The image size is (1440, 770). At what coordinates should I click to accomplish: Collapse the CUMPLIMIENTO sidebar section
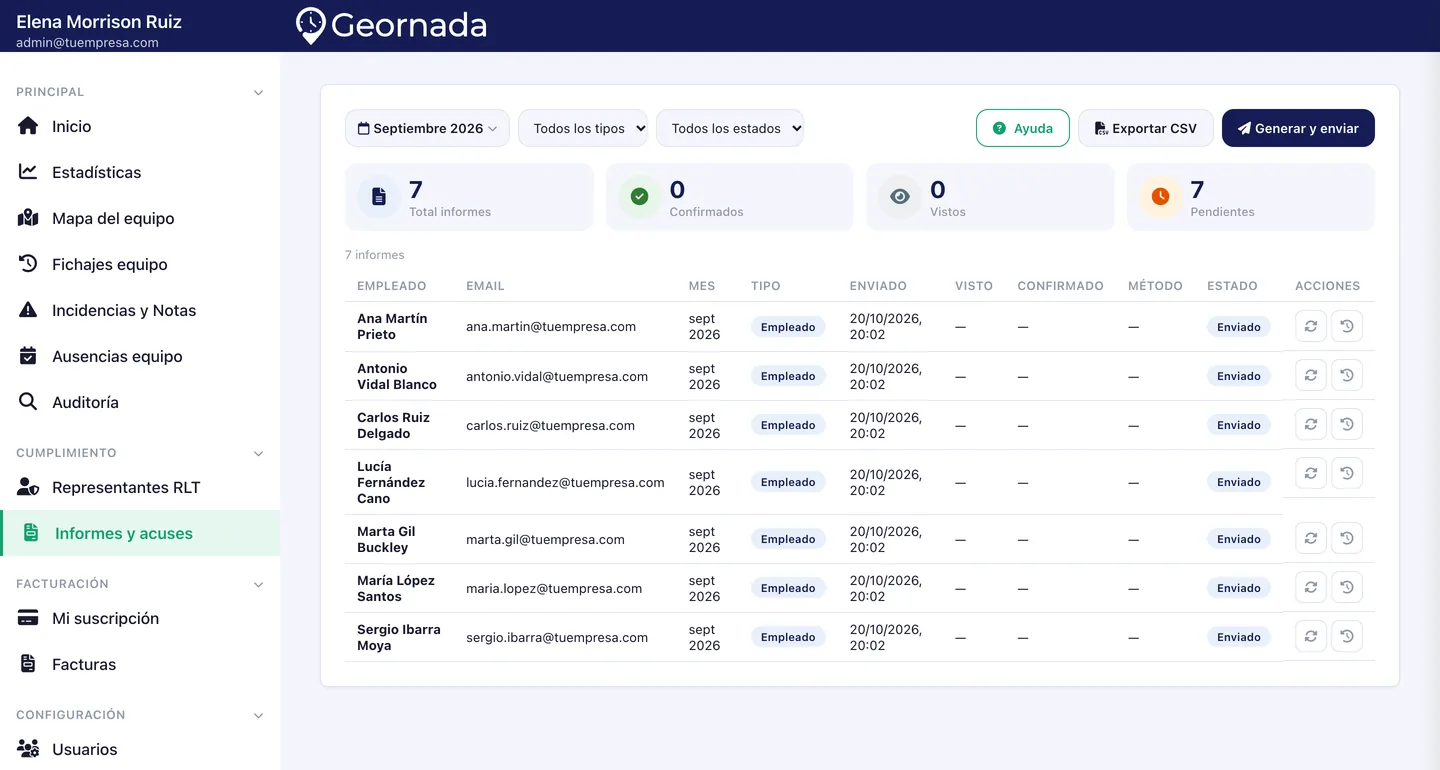point(258,454)
